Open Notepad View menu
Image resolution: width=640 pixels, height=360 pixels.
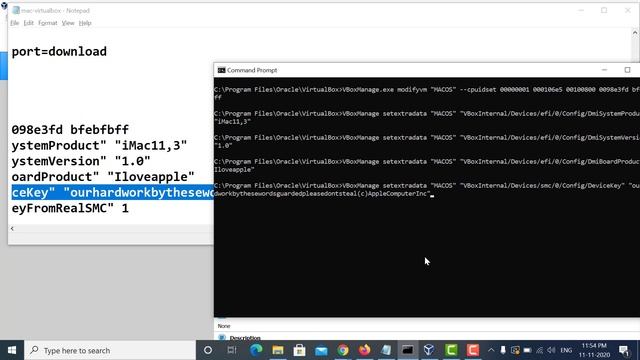click(x=68, y=23)
